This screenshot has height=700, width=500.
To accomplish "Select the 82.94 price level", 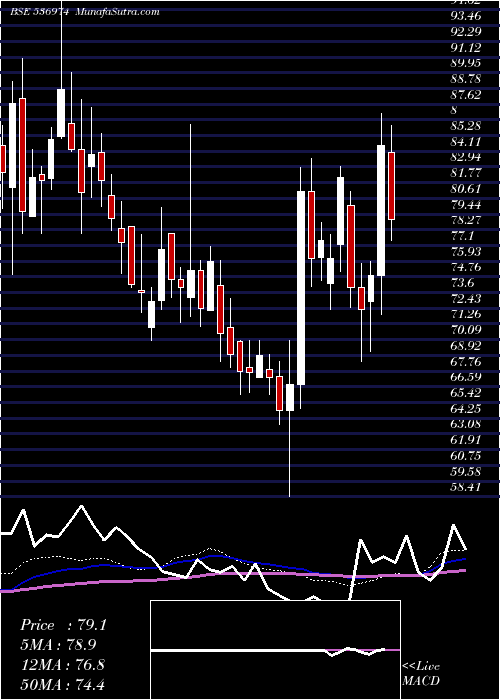I will pos(466,157).
